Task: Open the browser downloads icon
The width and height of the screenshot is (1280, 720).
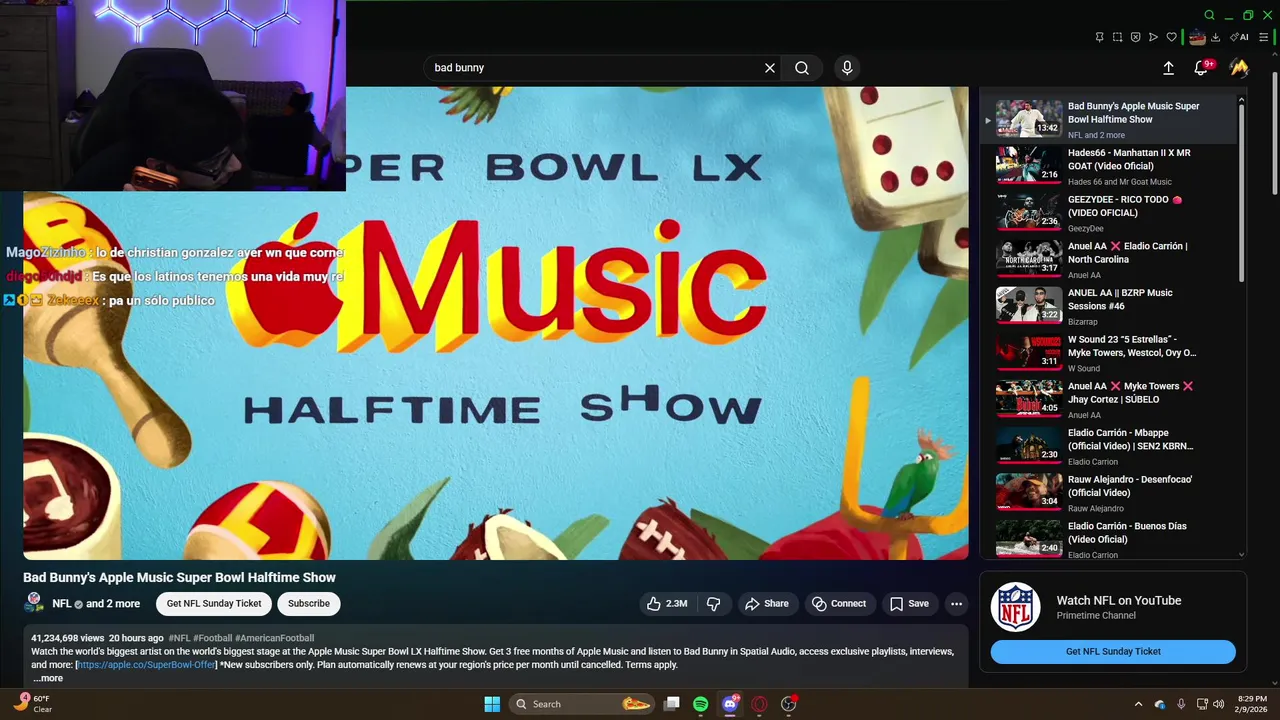Action: coord(1215,37)
